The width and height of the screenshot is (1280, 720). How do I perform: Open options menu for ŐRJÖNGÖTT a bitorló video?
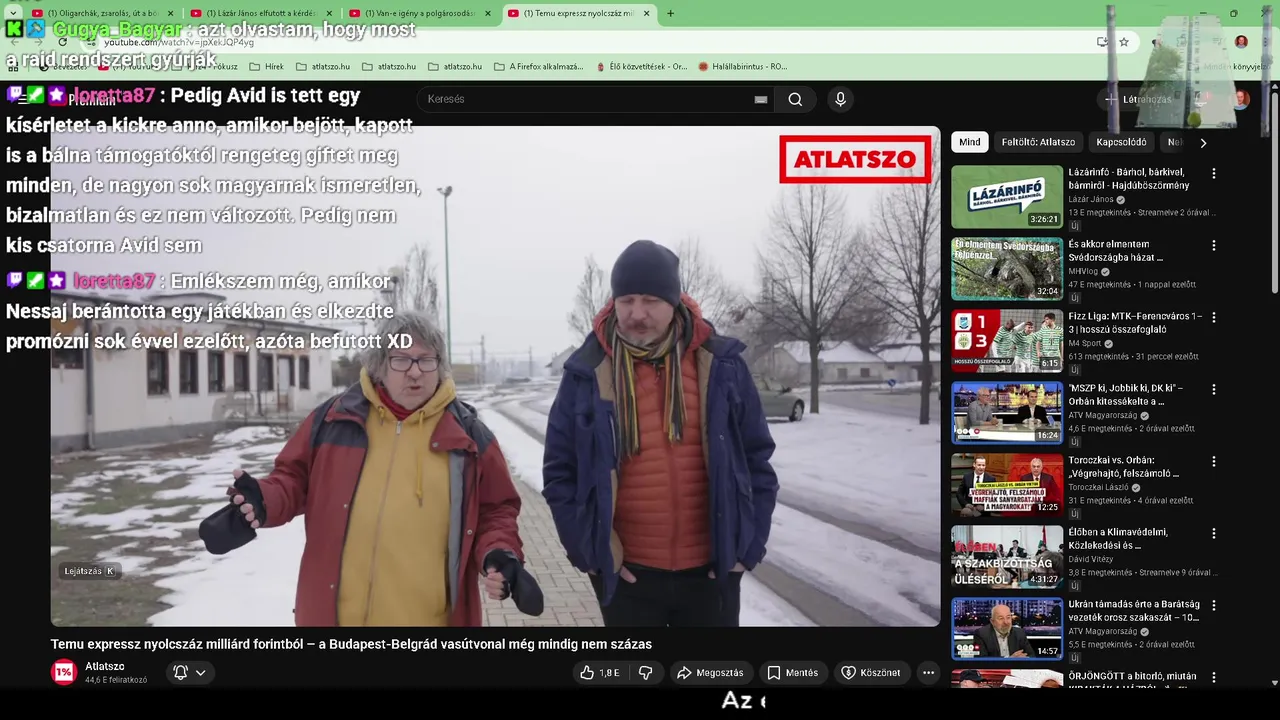(1214, 678)
